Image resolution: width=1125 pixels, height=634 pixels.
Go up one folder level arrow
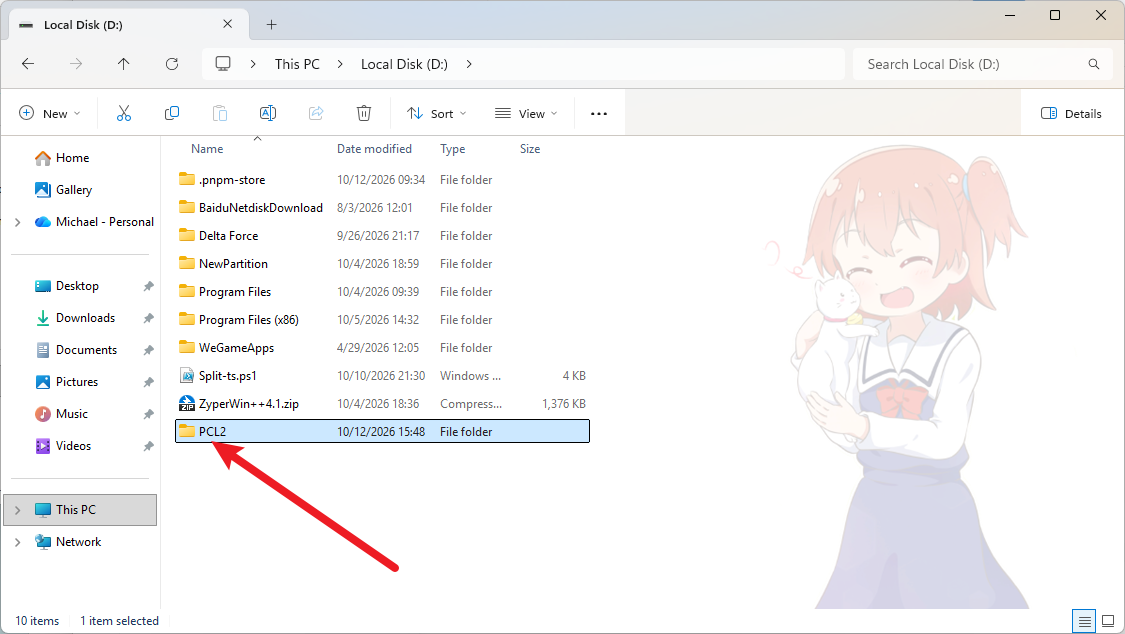(x=123, y=64)
